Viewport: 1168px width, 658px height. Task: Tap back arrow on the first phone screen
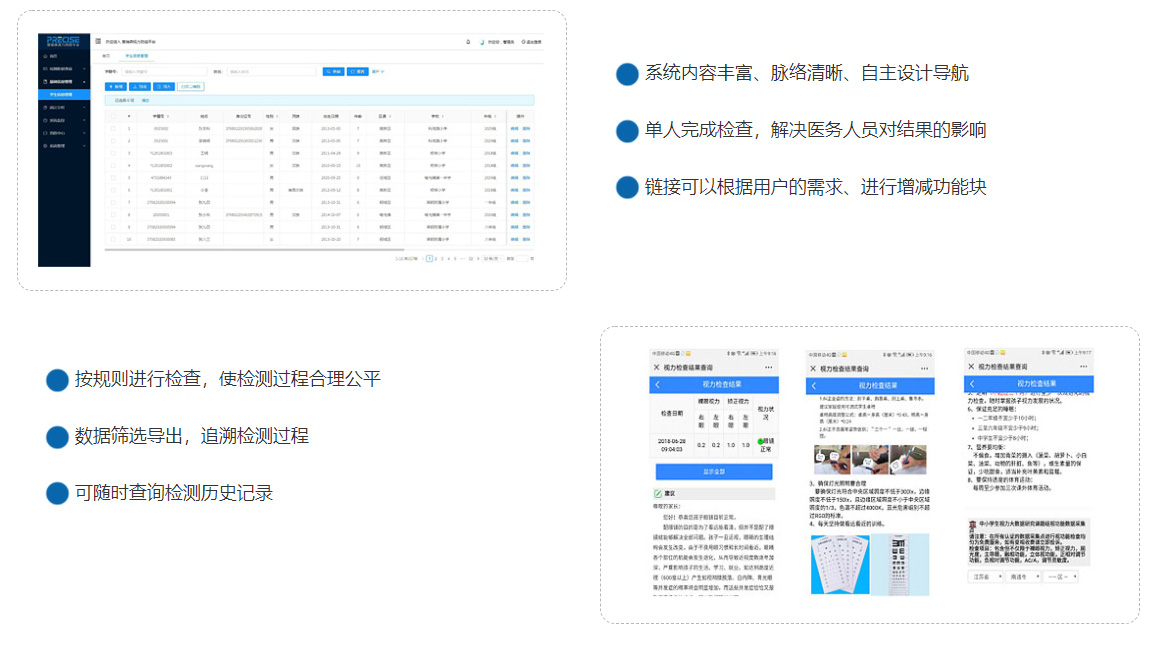pyautogui.click(x=657, y=385)
